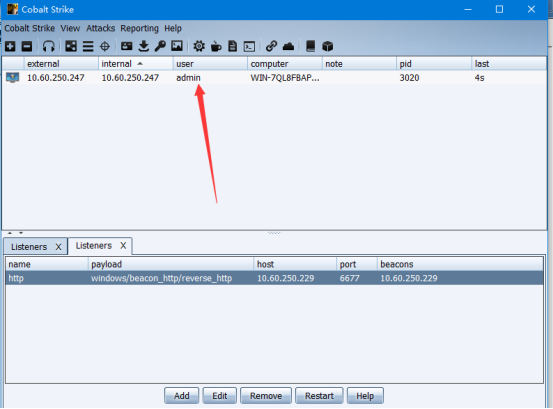553x409 pixels.
Task: Sort listeners by beacons column header
Action: [460, 264]
